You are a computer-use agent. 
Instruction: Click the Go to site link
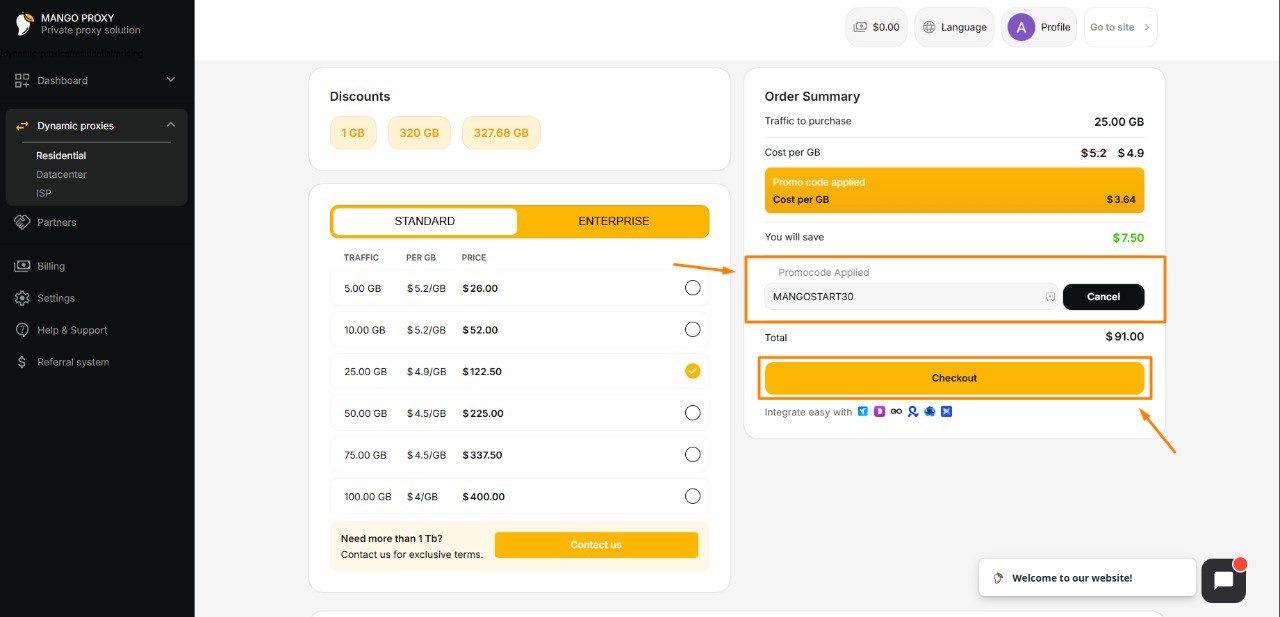click(x=1120, y=27)
